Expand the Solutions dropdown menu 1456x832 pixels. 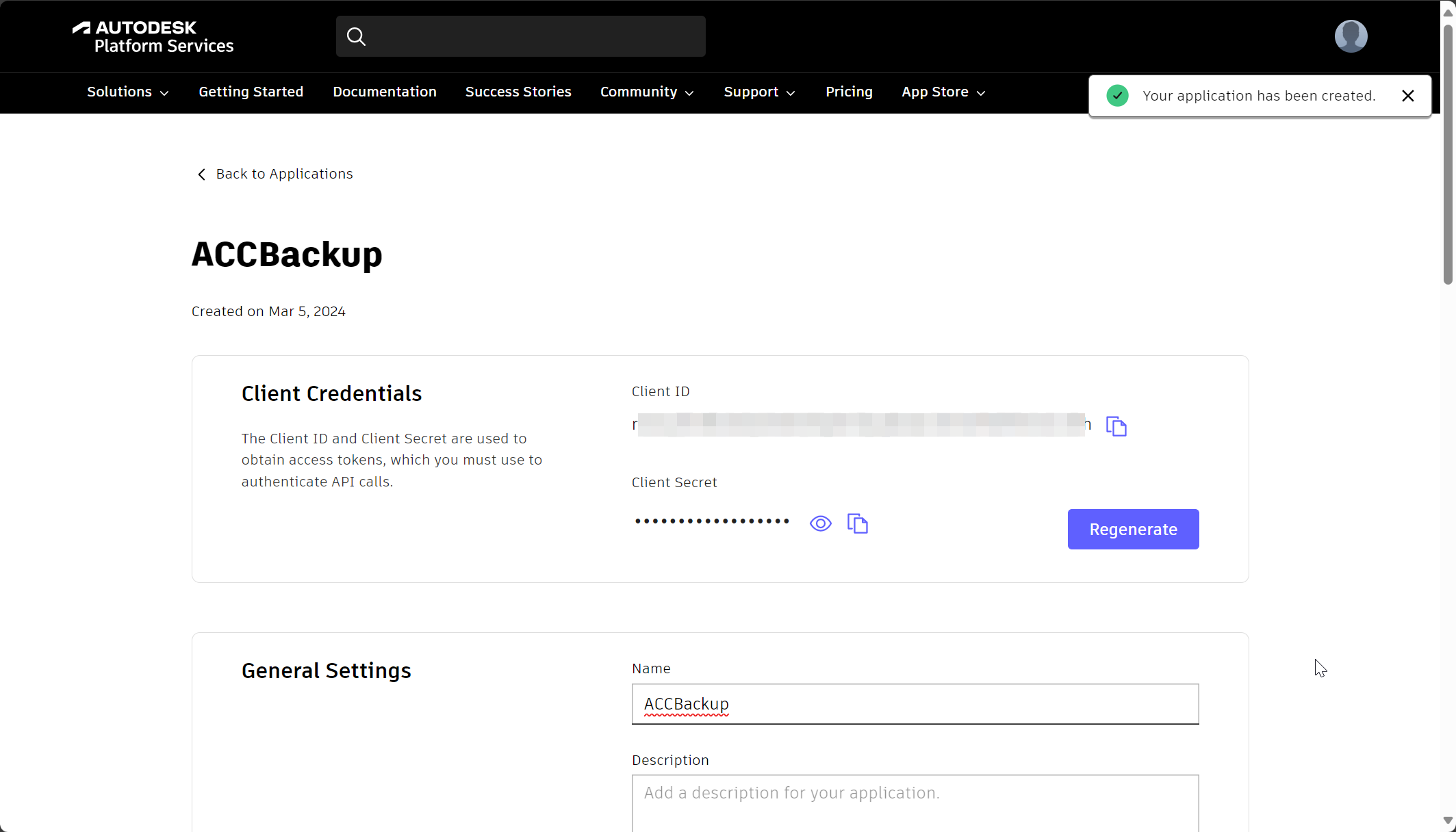pyautogui.click(x=127, y=92)
